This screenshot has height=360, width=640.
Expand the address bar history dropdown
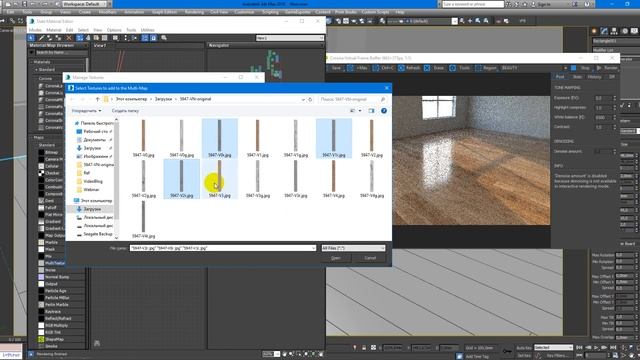(303, 99)
